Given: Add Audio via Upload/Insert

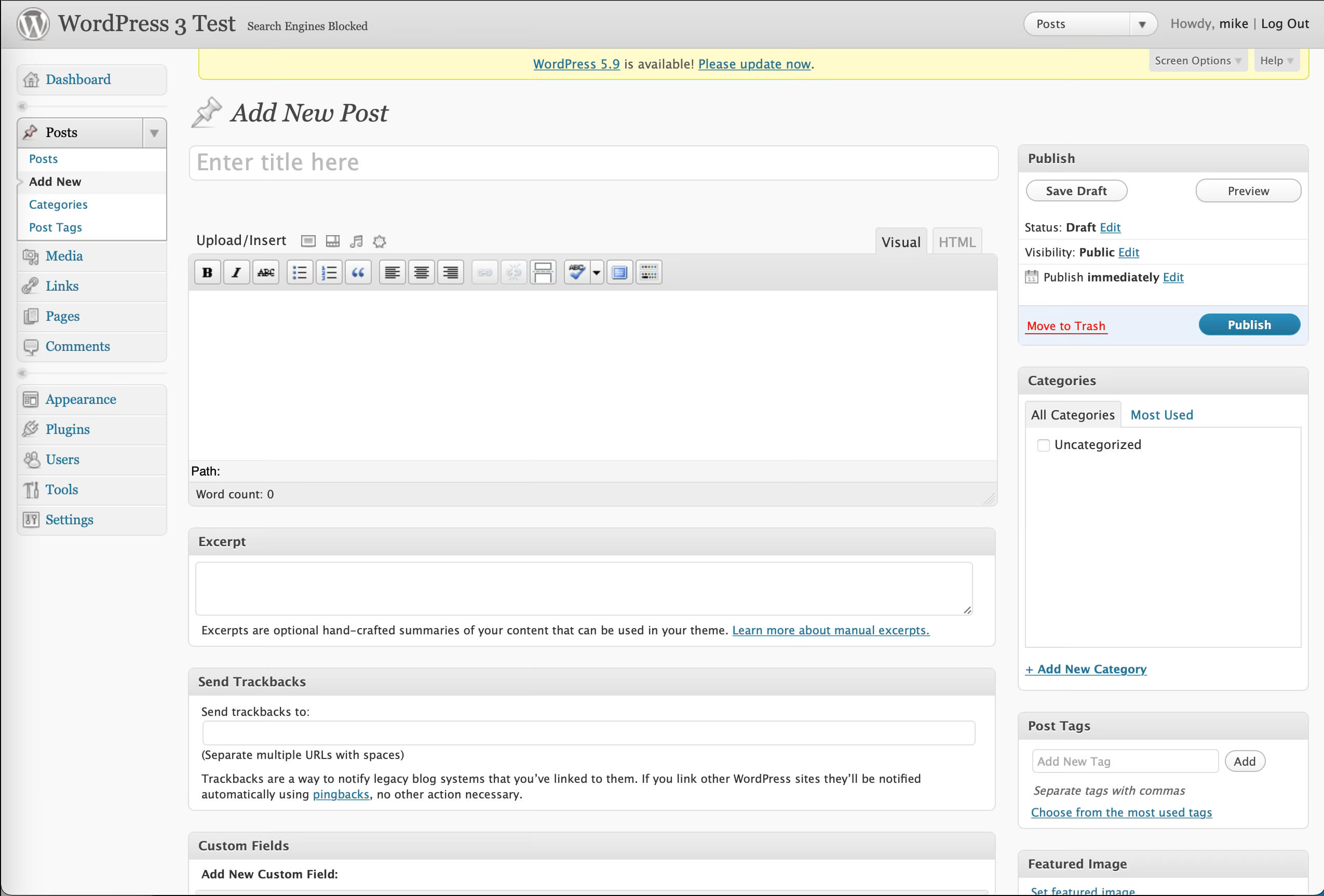Looking at the screenshot, I should [356, 241].
